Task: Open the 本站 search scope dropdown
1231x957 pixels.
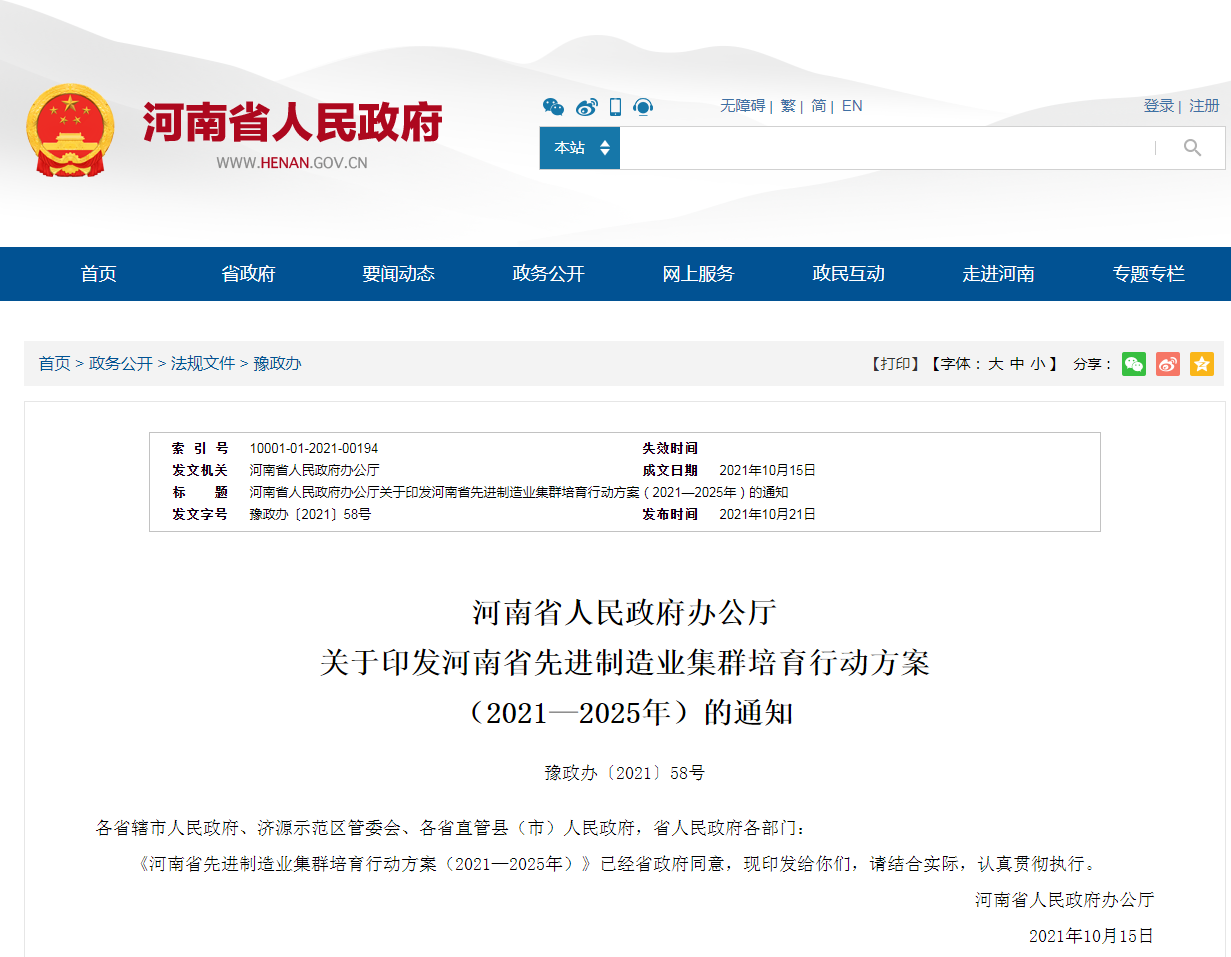Action: click(x=580, y=148)
